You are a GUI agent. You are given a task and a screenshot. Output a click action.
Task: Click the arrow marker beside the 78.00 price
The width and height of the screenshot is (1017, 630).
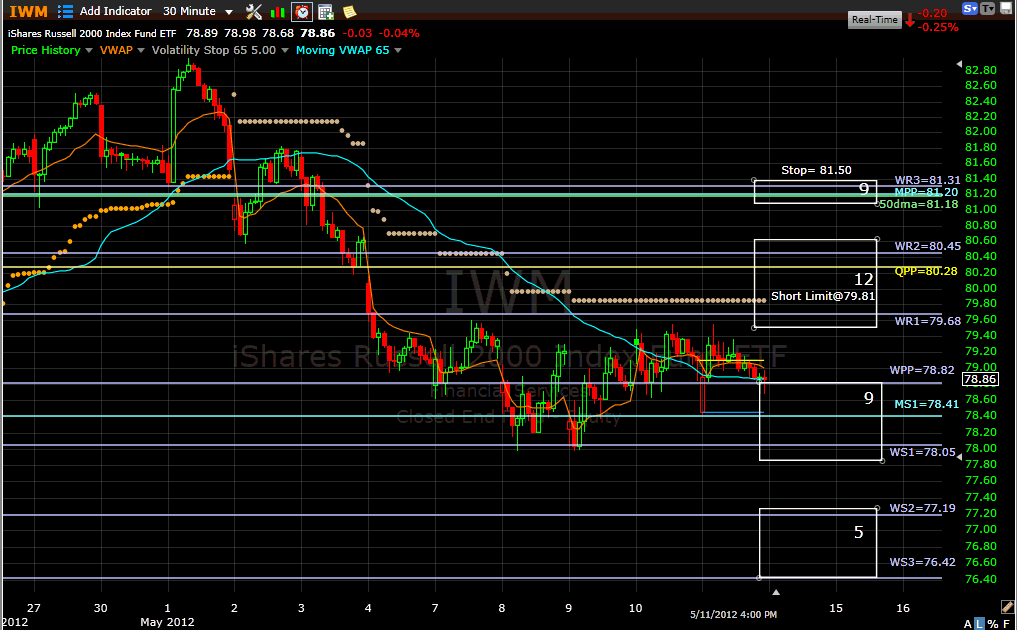959,457
